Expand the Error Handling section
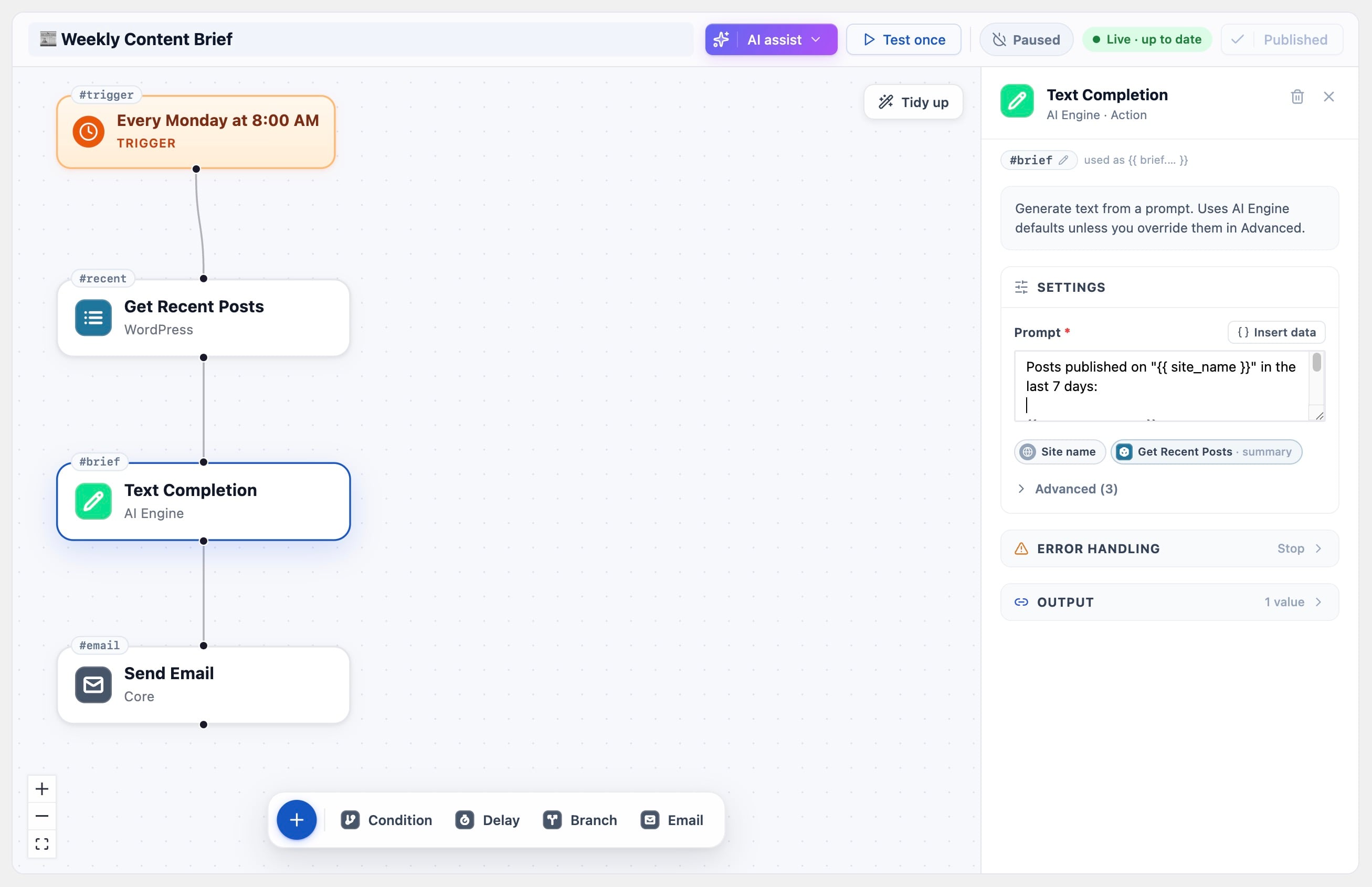The image size is (1372, 887). 1169,548
